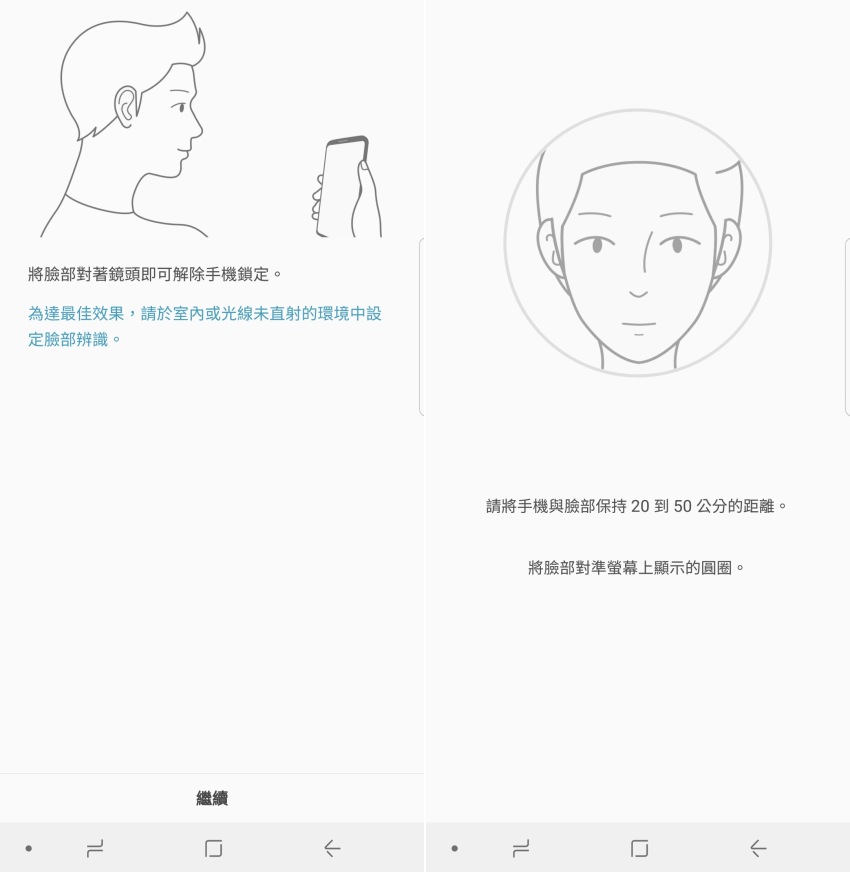Tap the back arrow in right screen's navigation bar
The width and height of the screenshot is (850, 872).
pyautogui.click(x=758, y=848)
